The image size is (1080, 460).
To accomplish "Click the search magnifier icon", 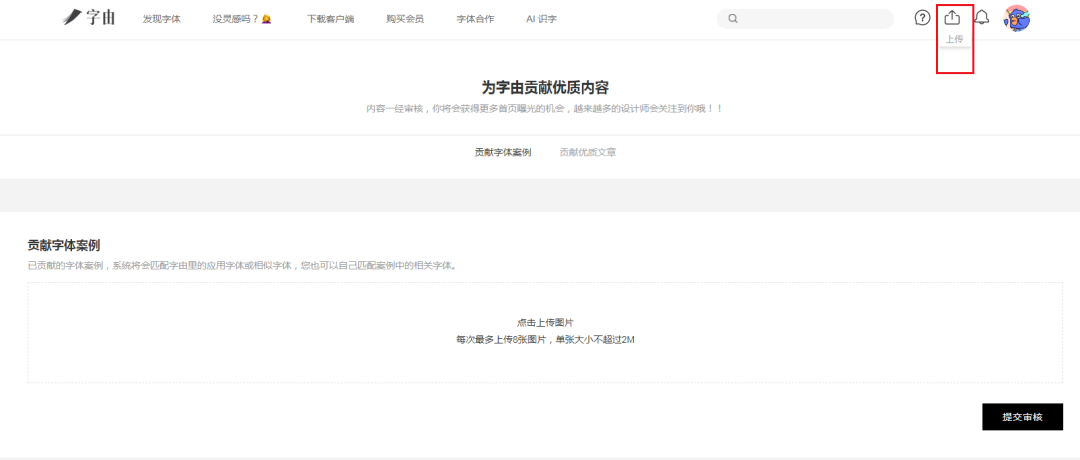I will [733, 19].
